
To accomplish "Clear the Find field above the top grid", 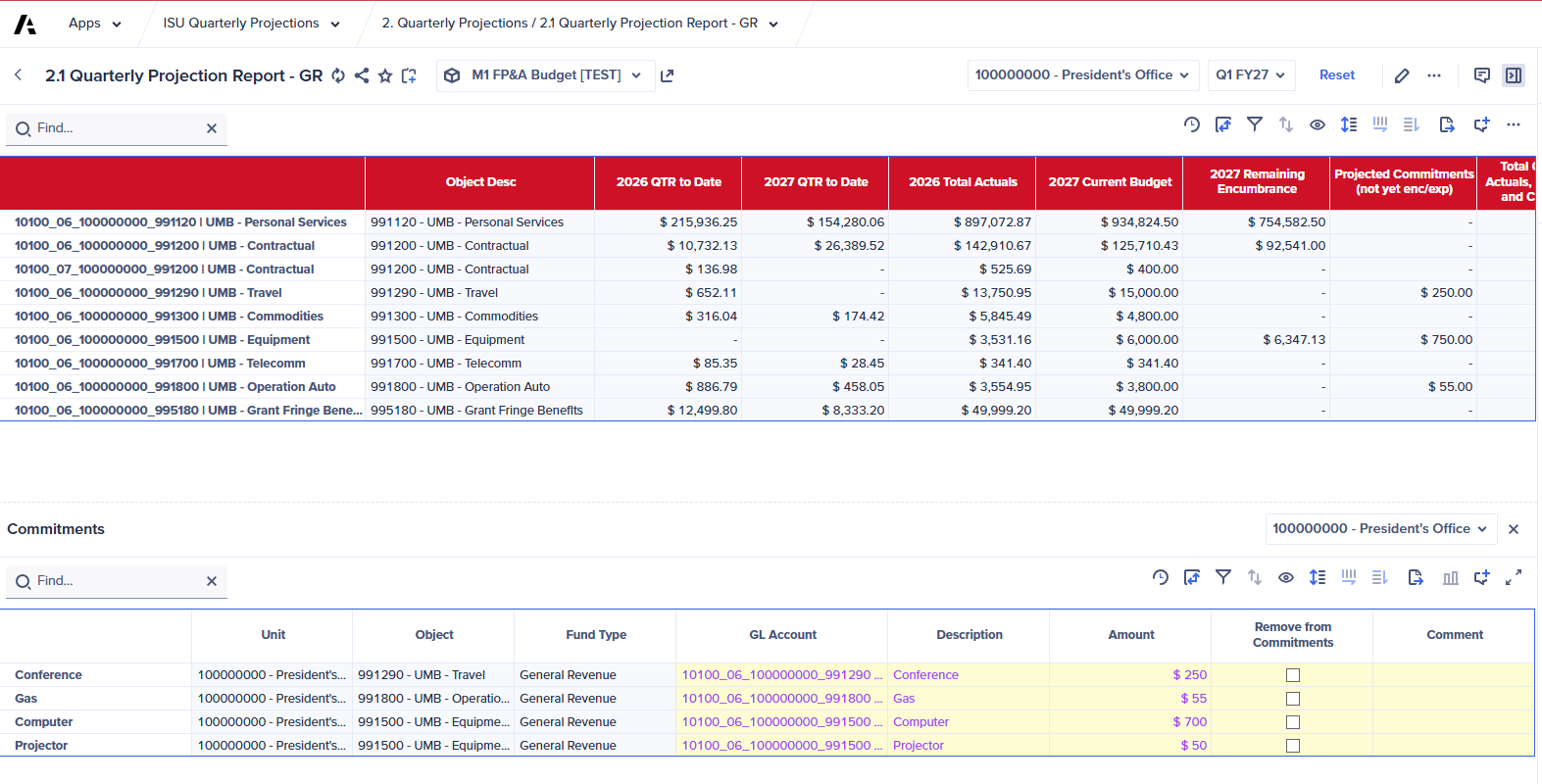I will [212, 128].
